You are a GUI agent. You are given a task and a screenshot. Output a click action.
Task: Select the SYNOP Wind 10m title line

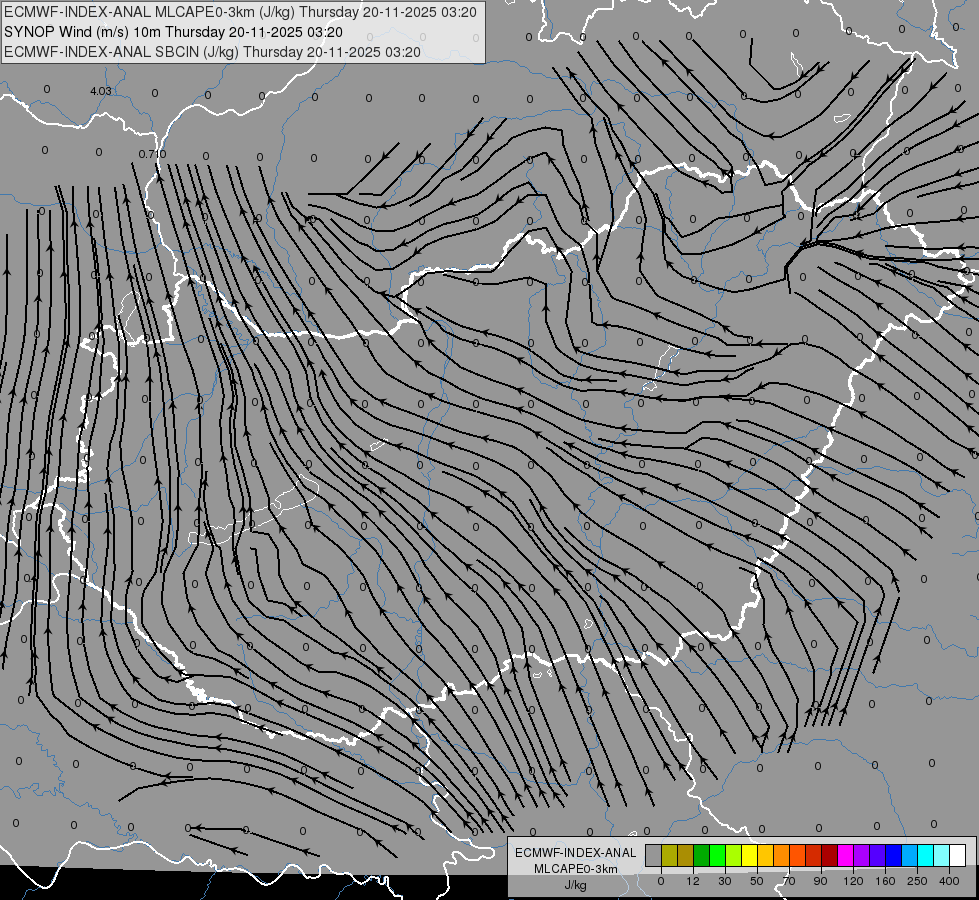173,32
